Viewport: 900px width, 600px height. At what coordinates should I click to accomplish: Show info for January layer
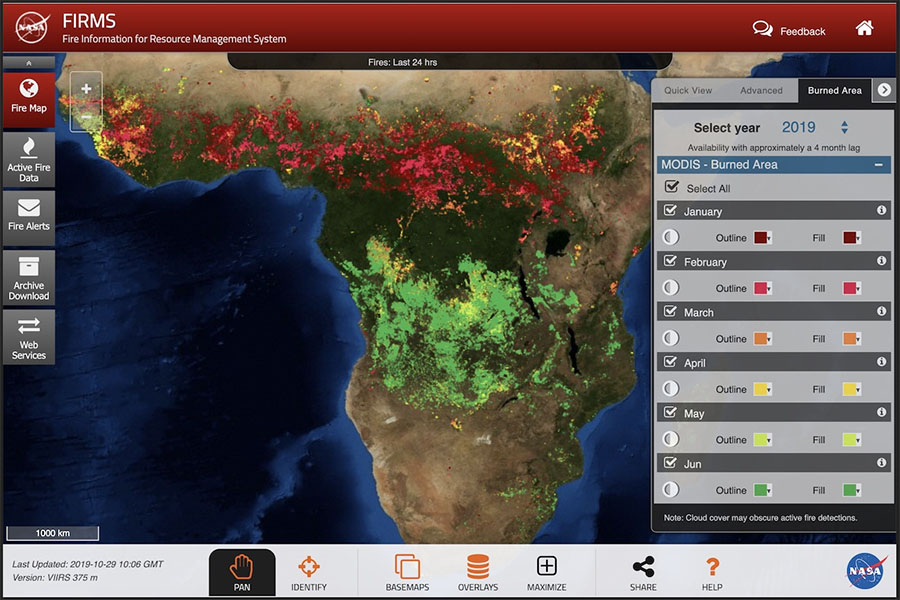pos(882,210)
